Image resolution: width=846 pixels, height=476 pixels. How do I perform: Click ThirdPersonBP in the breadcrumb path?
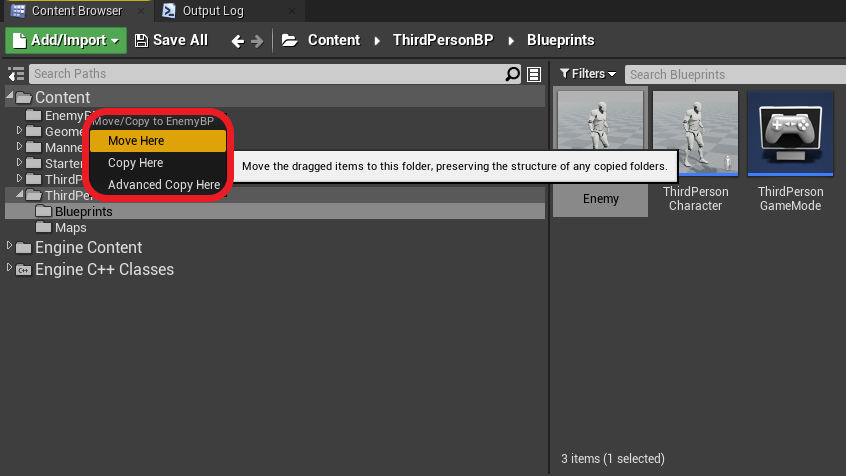(443, 40)
